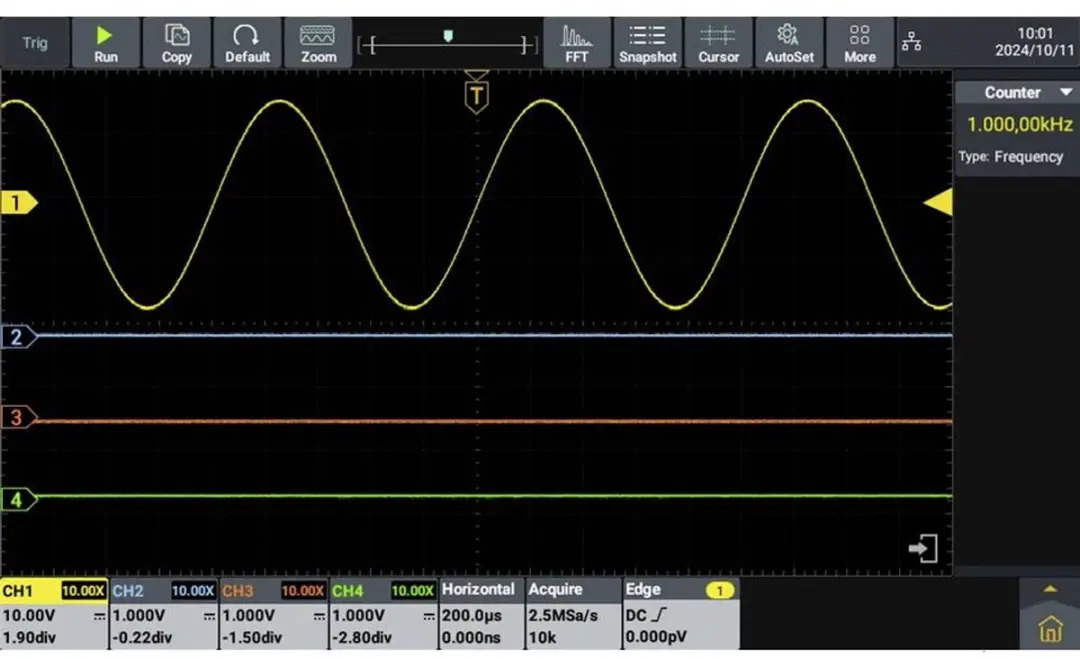Viewport: 1080px width, 659px height.
Task: Select the channel 1 ground marker
Action: [19, 202]
